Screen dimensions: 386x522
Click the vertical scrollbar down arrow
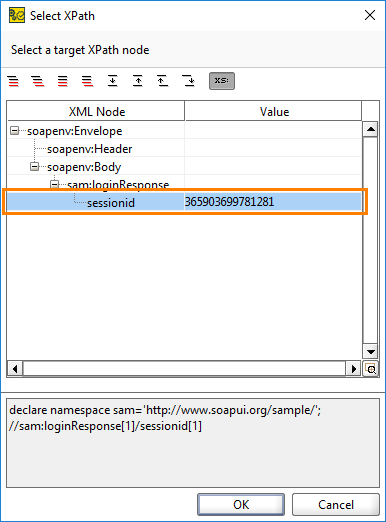click(371, 351)
